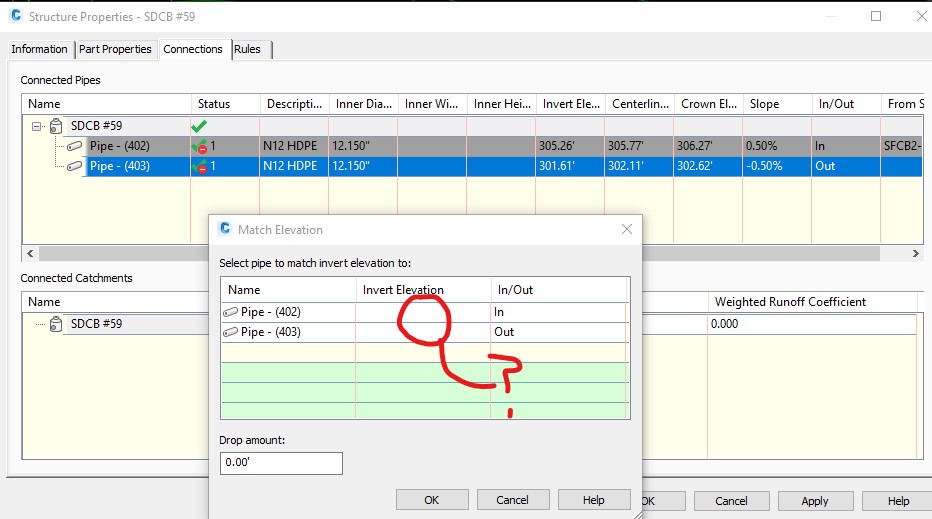Click the In cell in Match Elevation list
This screenshot has width=932, height=519.
click(x=559, y=312)
